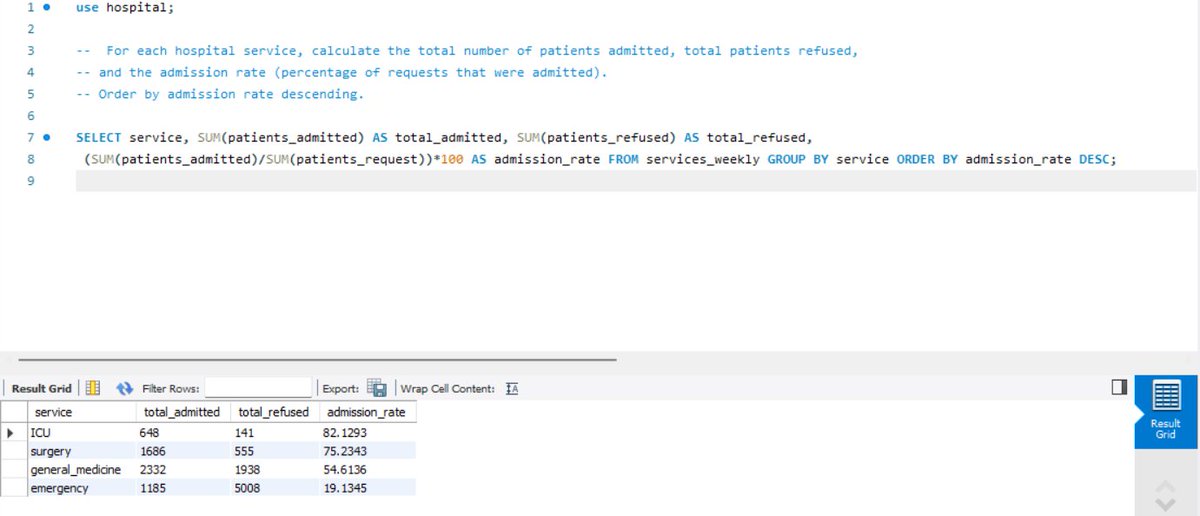Click the total_refused column header
Screen dimensions: 1200x516
tap(274, 412)
